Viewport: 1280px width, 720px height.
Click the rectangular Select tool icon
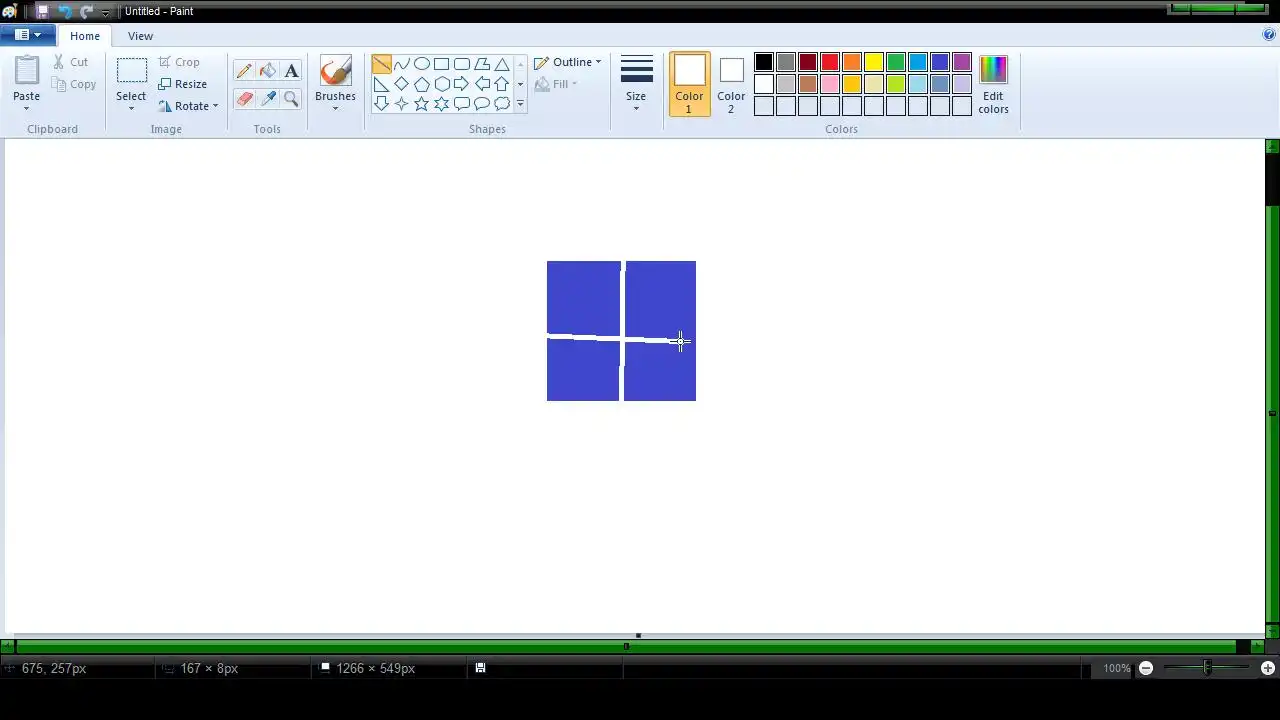click(x=131, y=71)
